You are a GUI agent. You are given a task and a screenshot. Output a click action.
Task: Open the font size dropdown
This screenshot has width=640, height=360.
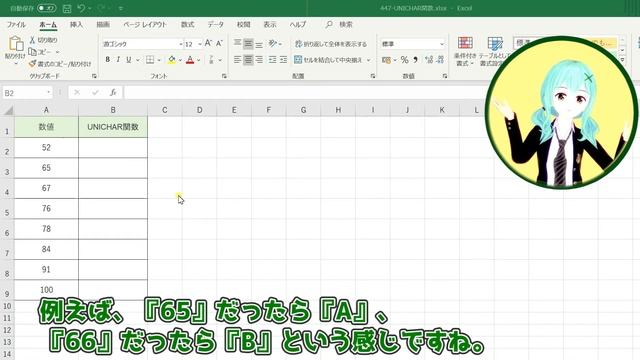coord(200,44)
